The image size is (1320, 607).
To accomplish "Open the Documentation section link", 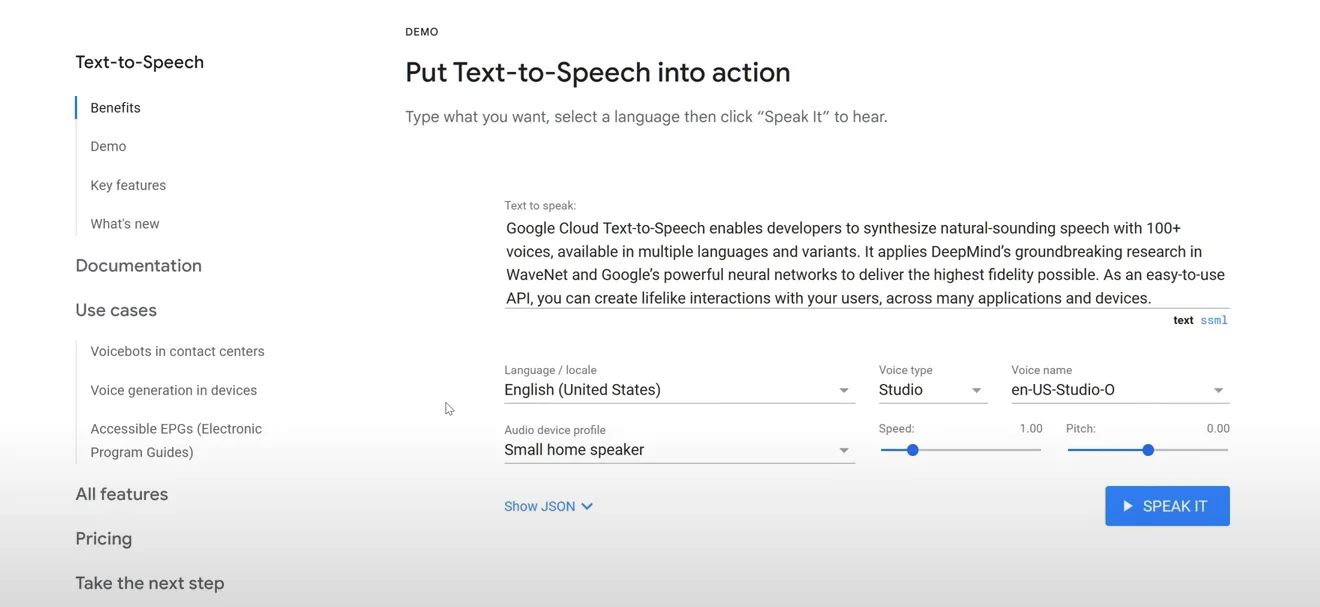I will [139, 265].
